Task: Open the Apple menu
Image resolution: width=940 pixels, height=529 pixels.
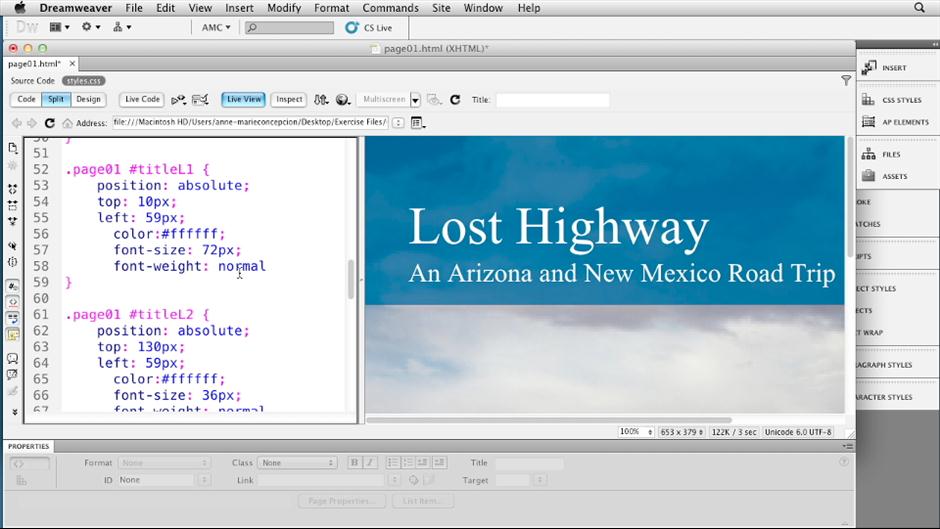Action: click(x=20, y=8)
